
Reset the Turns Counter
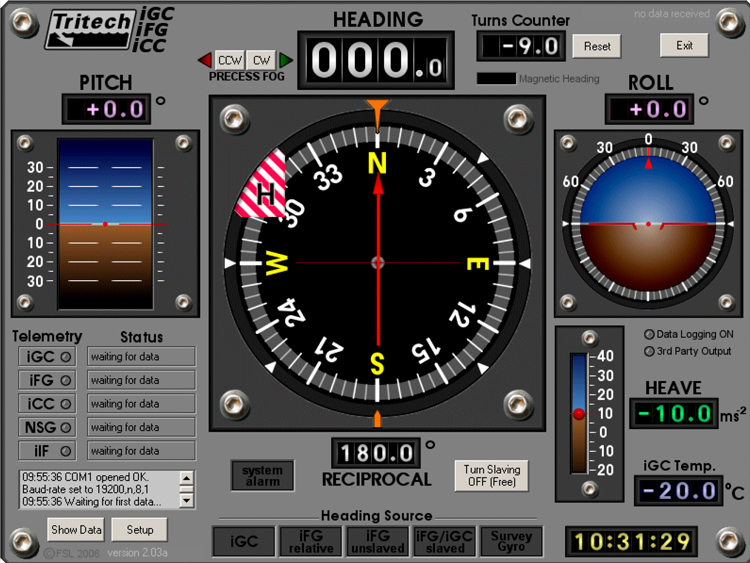(597, 46)
